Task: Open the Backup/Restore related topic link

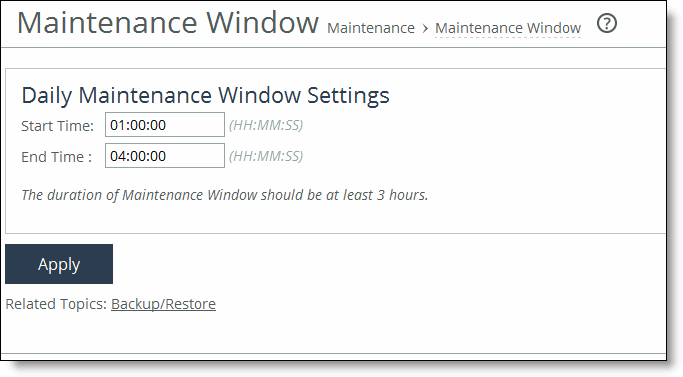Action: 163,304
